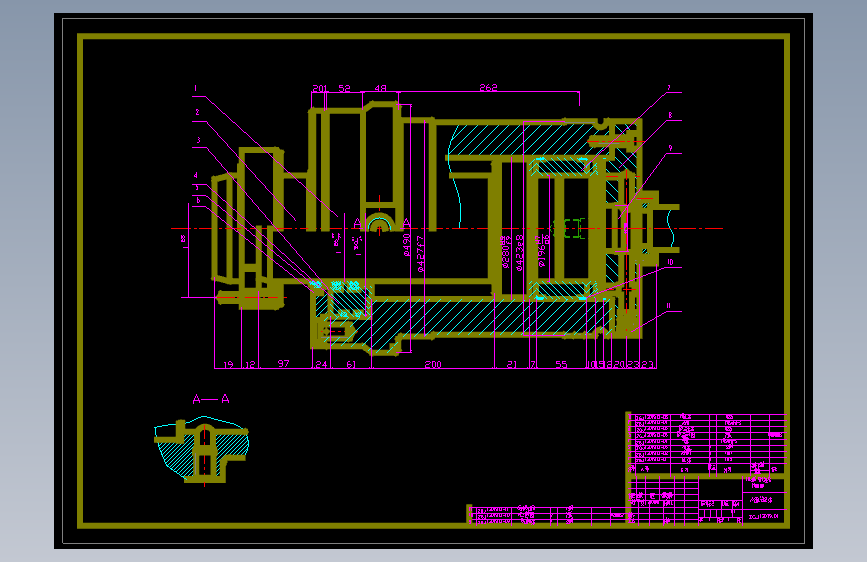The width and height of the screenshot is (867, 562).
Task: Pick the ø280 fit dimension text
Action: tap(505, 252)
